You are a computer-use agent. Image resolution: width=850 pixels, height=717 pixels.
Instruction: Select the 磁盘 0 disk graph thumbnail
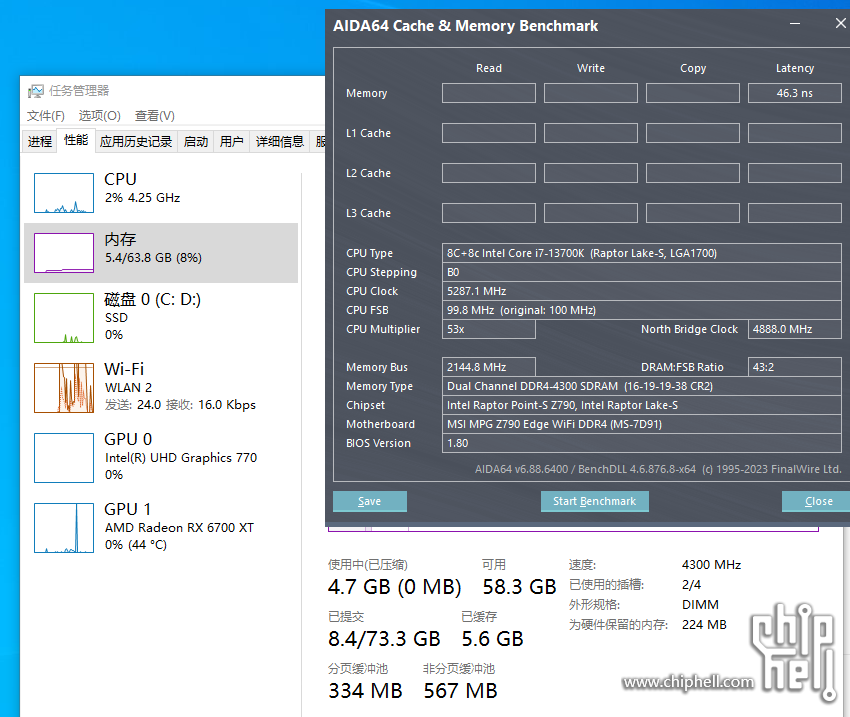point(64,318)
